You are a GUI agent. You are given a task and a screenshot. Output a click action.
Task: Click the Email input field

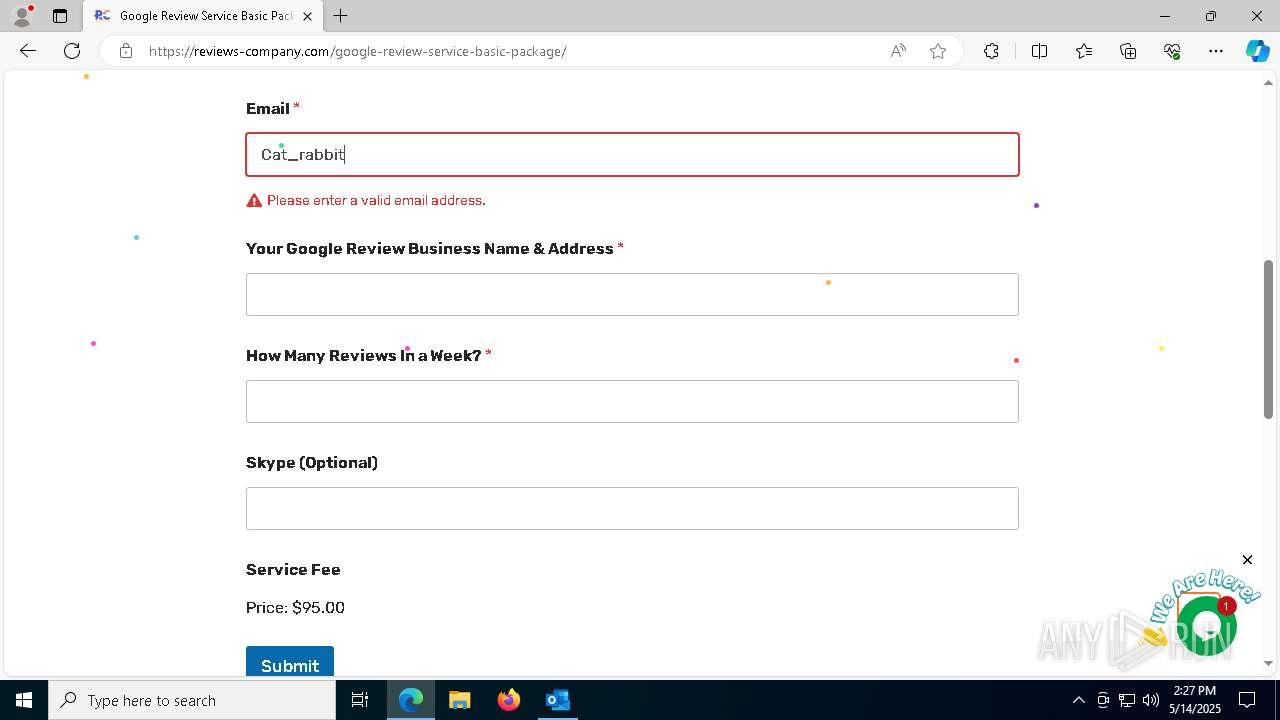tap(632, 155)
